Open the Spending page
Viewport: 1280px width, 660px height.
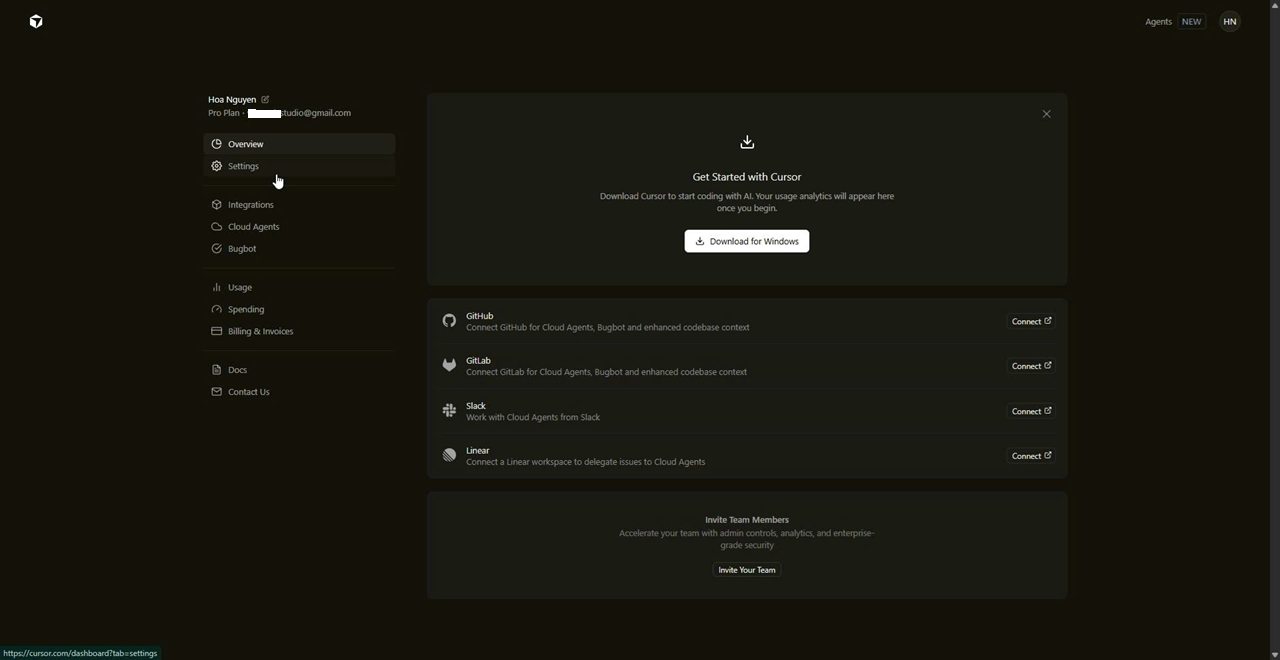tap(299, 310)
